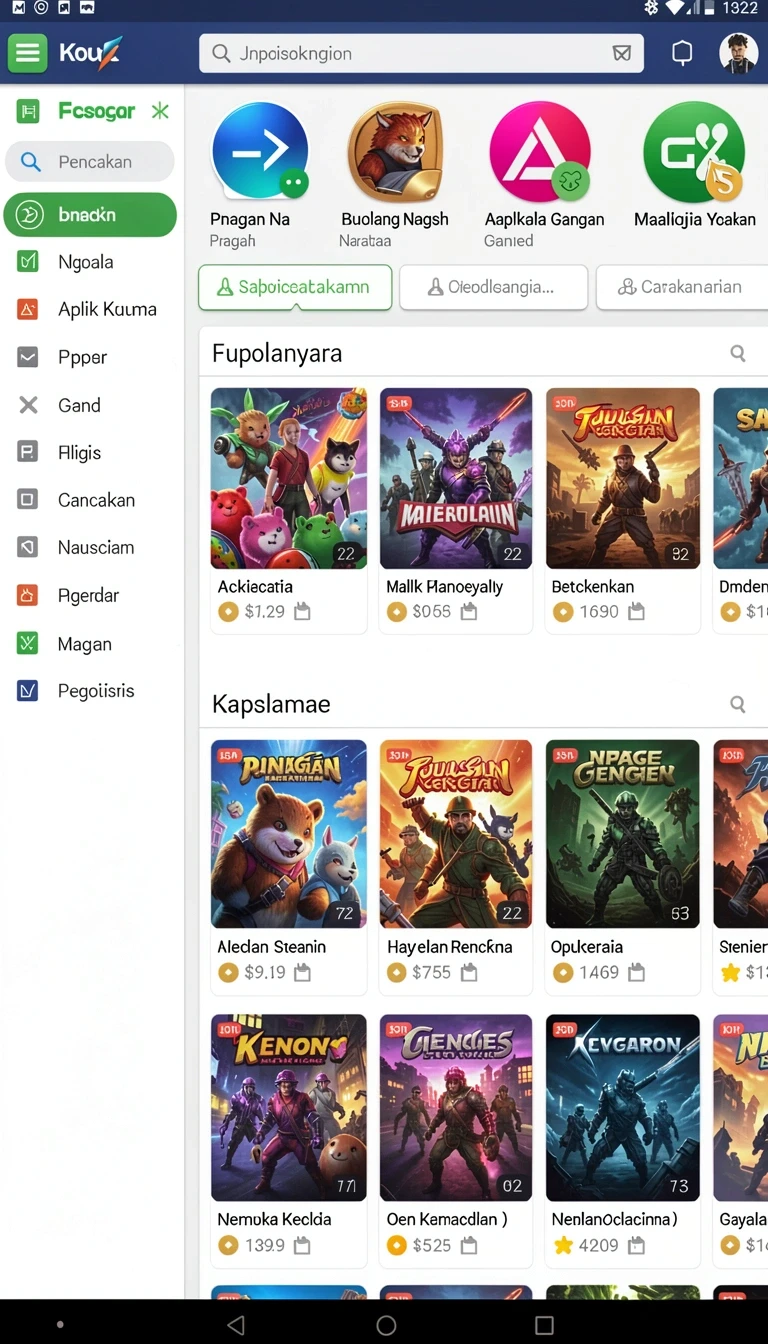Open the Maalajia Yoakan green app icon
Viewport: 768px width, 1344px height.
click(694, 153)
